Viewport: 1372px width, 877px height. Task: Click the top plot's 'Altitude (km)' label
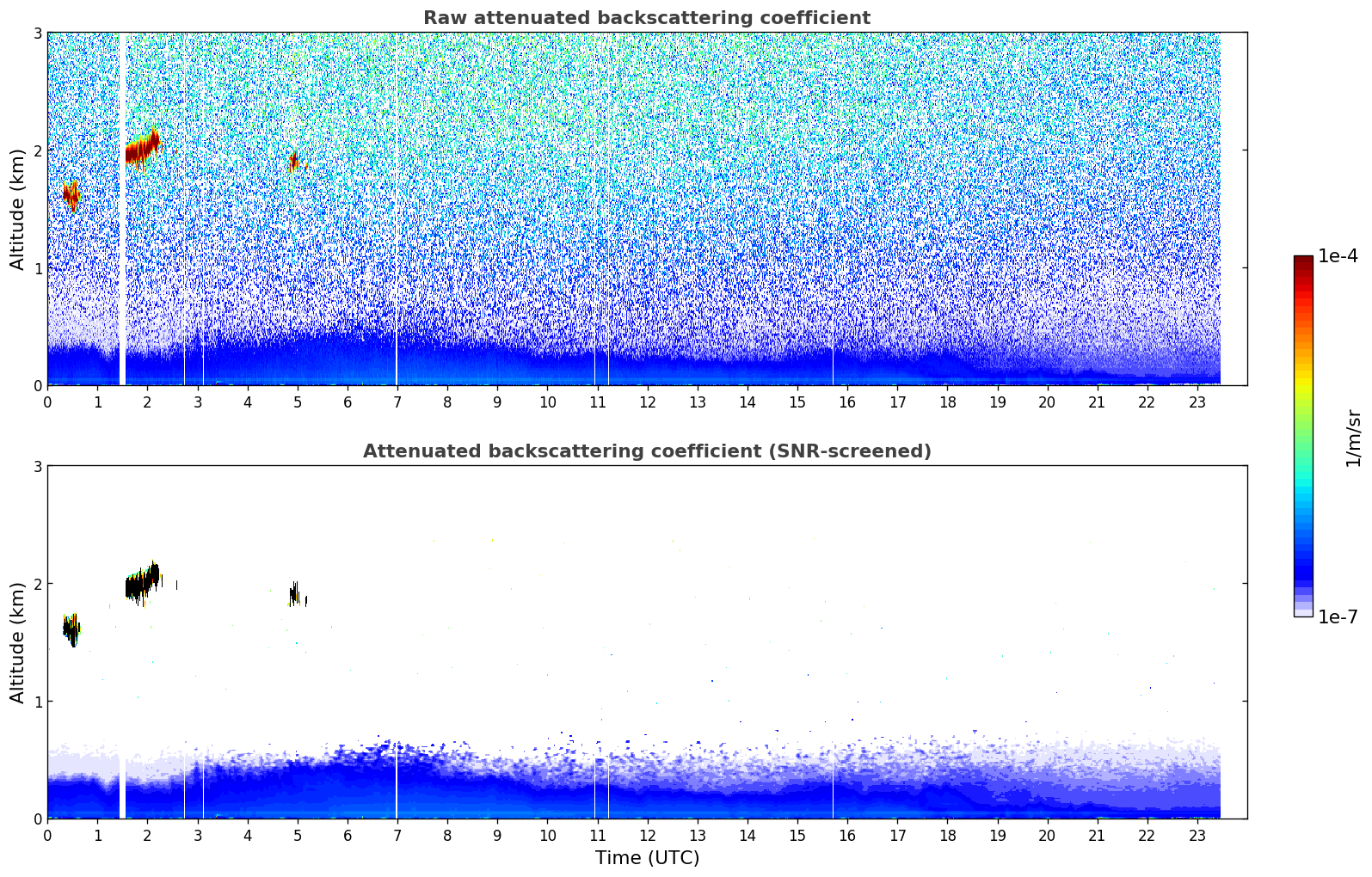[17, 209]
